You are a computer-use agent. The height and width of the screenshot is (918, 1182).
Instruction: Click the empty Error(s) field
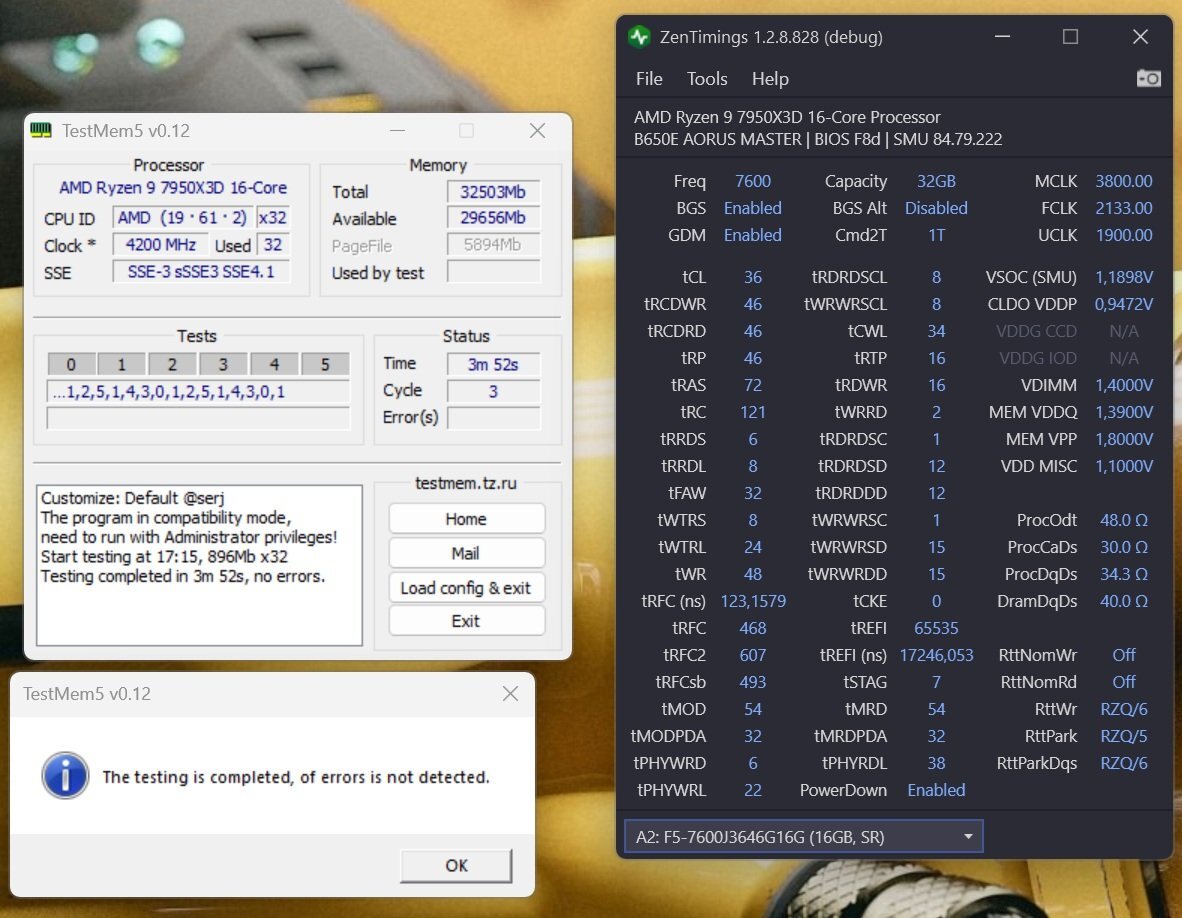click(494, 418)
